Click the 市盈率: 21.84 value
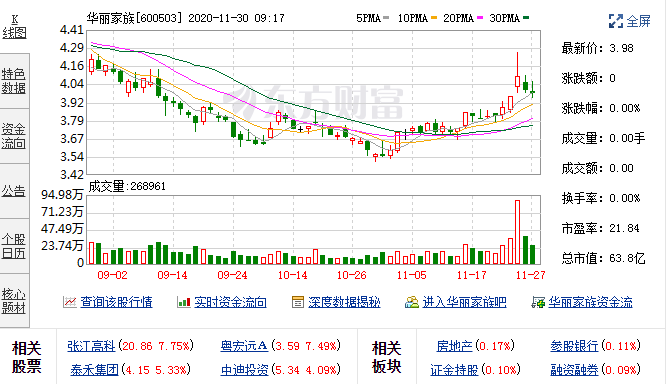Image resolution: width=666 pixels, height=384 pixels. point(624,229)
